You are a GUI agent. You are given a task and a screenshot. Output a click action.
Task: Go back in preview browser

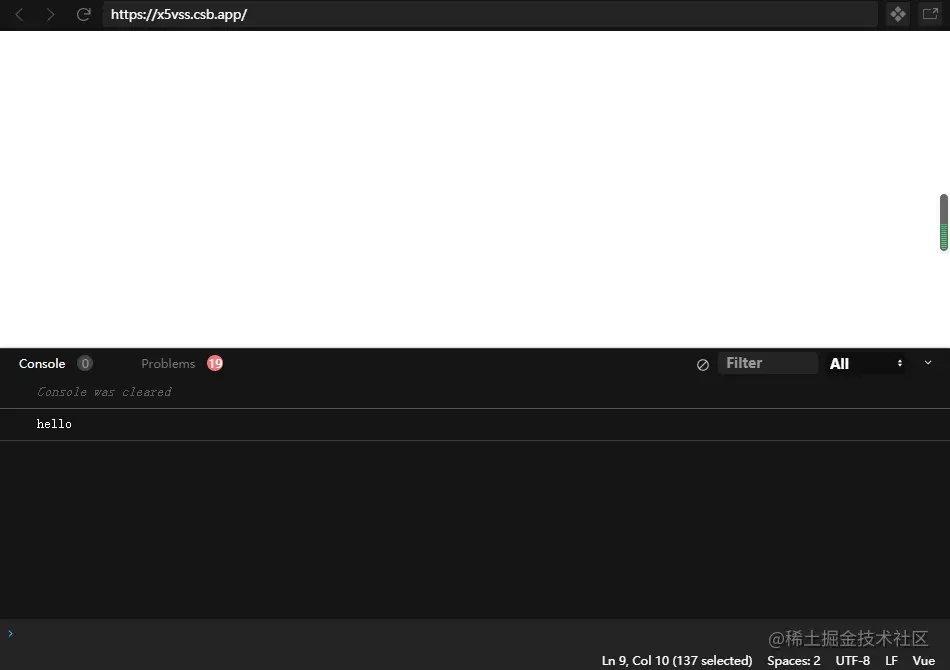(19, 15)
